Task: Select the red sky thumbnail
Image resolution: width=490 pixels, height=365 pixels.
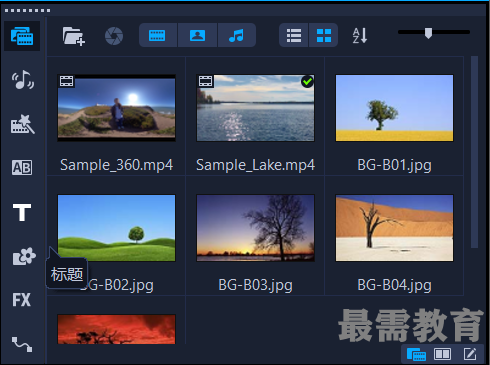Action: pyautogui.click(x=116, y=329)
